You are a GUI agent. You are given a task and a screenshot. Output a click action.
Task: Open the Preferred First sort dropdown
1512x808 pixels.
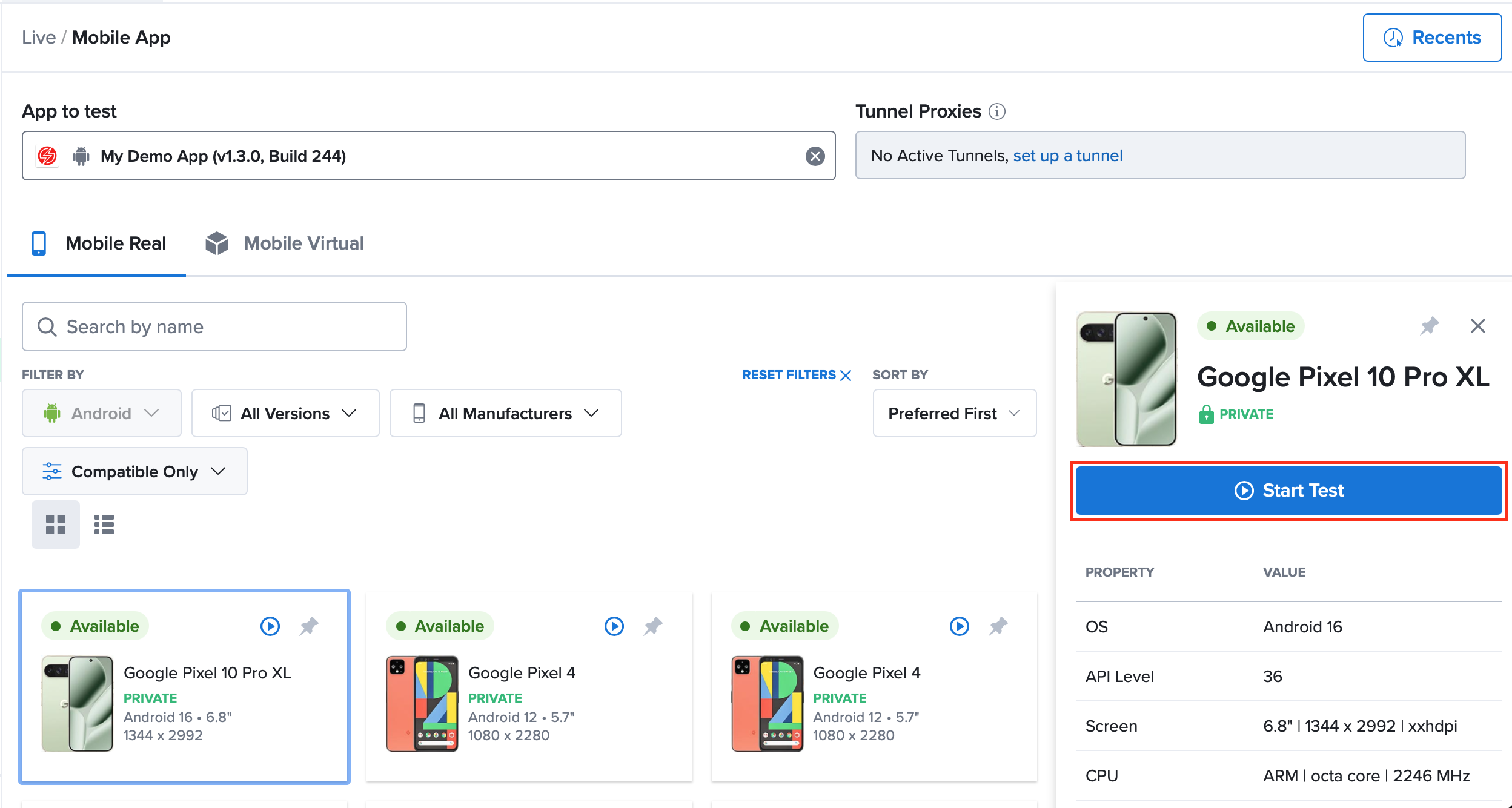pos(955,413)
